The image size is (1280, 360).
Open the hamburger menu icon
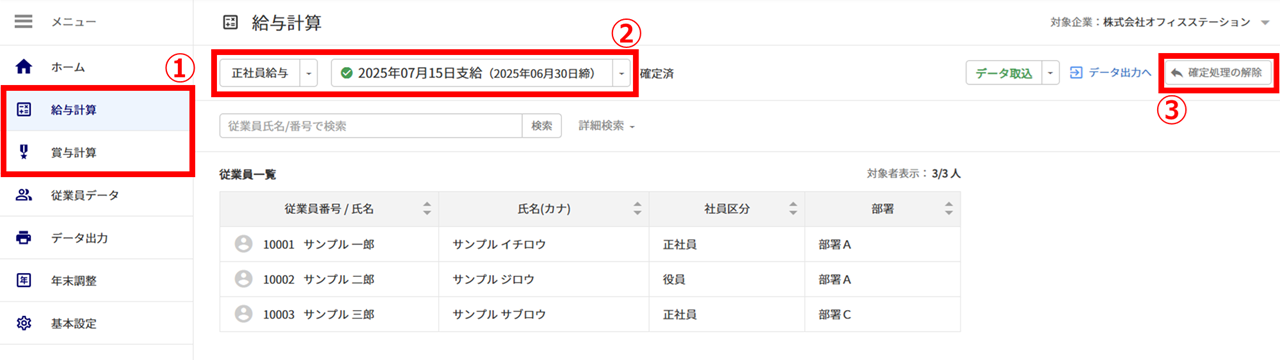[x=24, y=21]
